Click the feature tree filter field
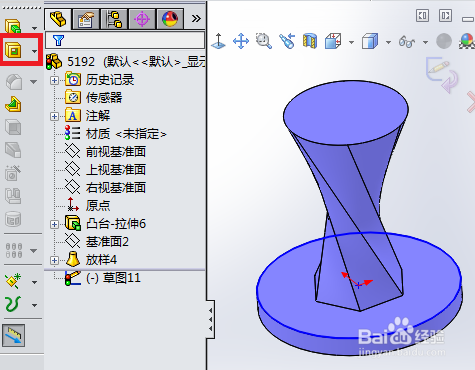The image size is (475, 370). coord(125,40)
